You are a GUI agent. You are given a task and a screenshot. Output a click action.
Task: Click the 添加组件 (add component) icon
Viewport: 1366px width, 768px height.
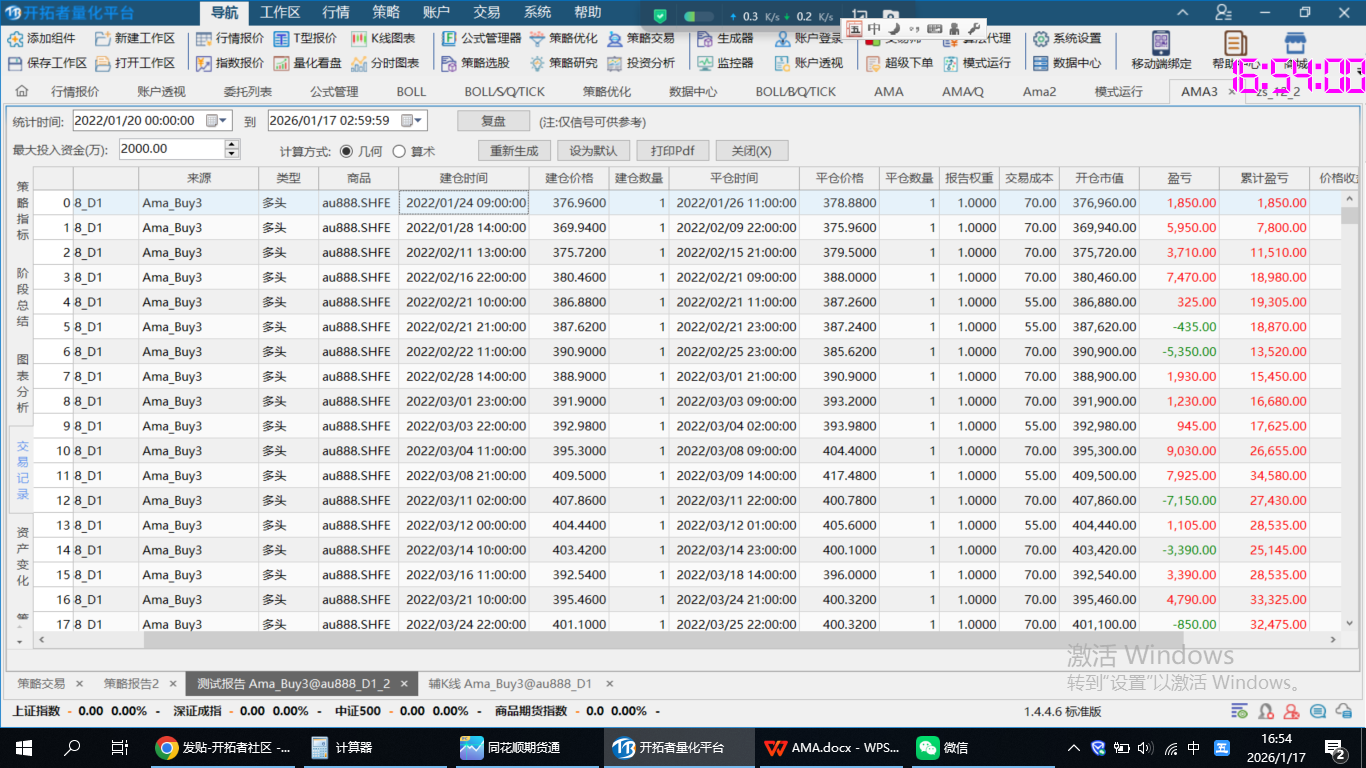pos(15,38)
